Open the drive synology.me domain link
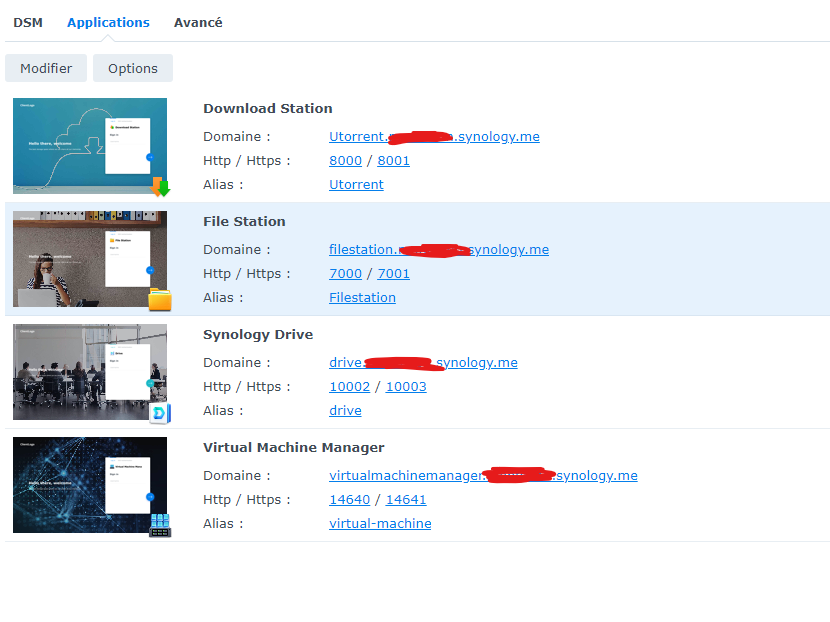This screenshot has width=830, height=622. pyautogui.click(x=423, y=363)
